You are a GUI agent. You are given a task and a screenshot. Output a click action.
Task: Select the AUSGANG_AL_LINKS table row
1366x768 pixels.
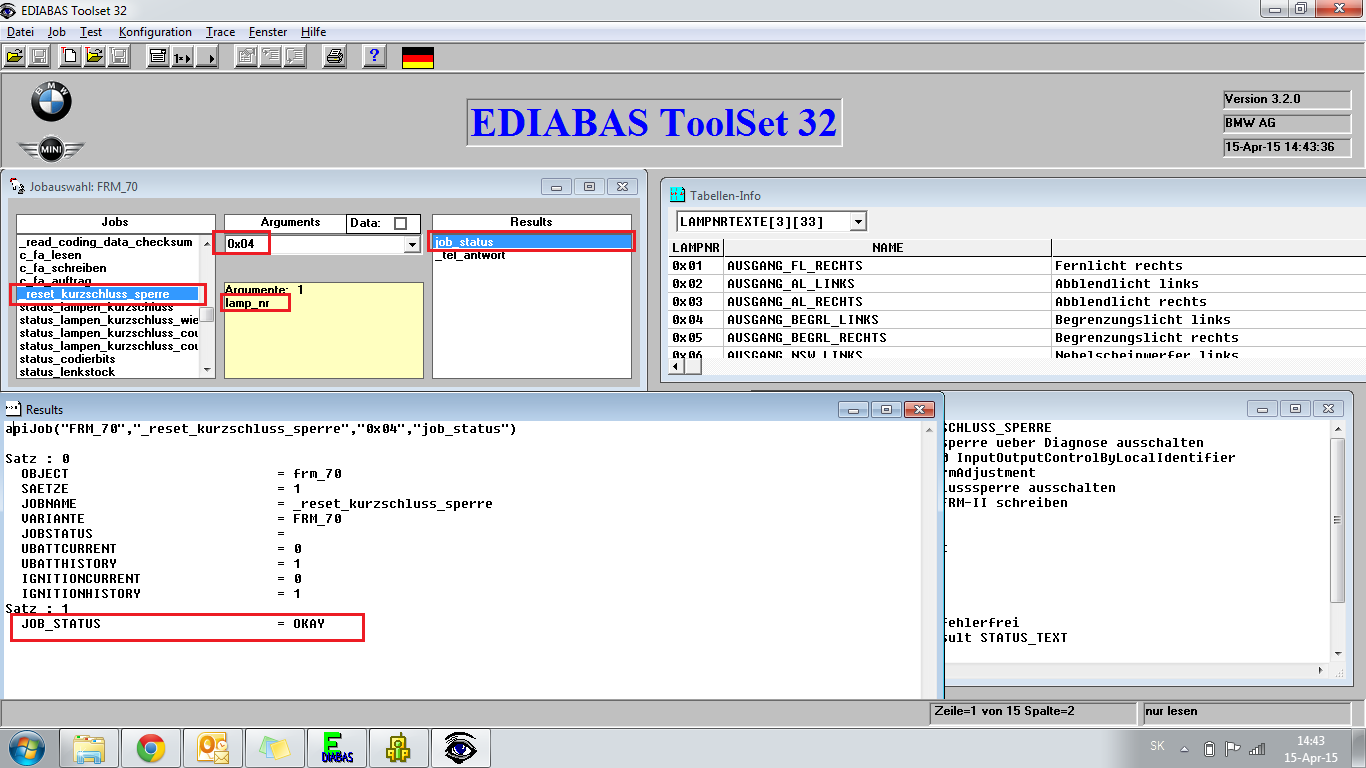pos(790,284)
